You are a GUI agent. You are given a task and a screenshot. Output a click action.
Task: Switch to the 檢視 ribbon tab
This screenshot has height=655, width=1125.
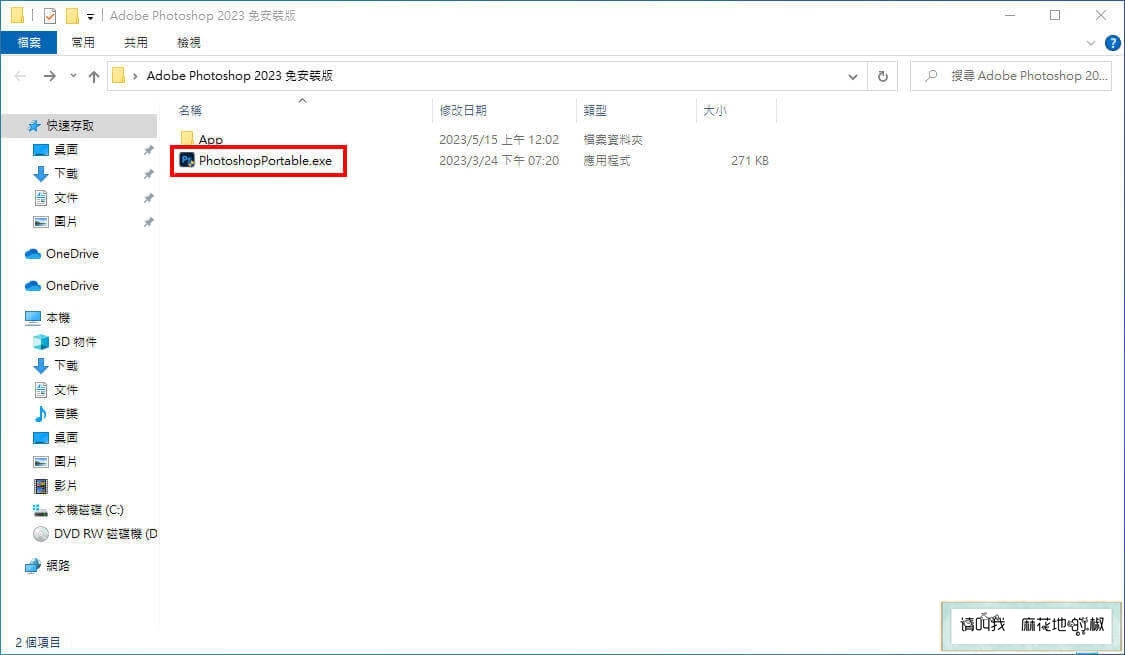click(189, 42)
